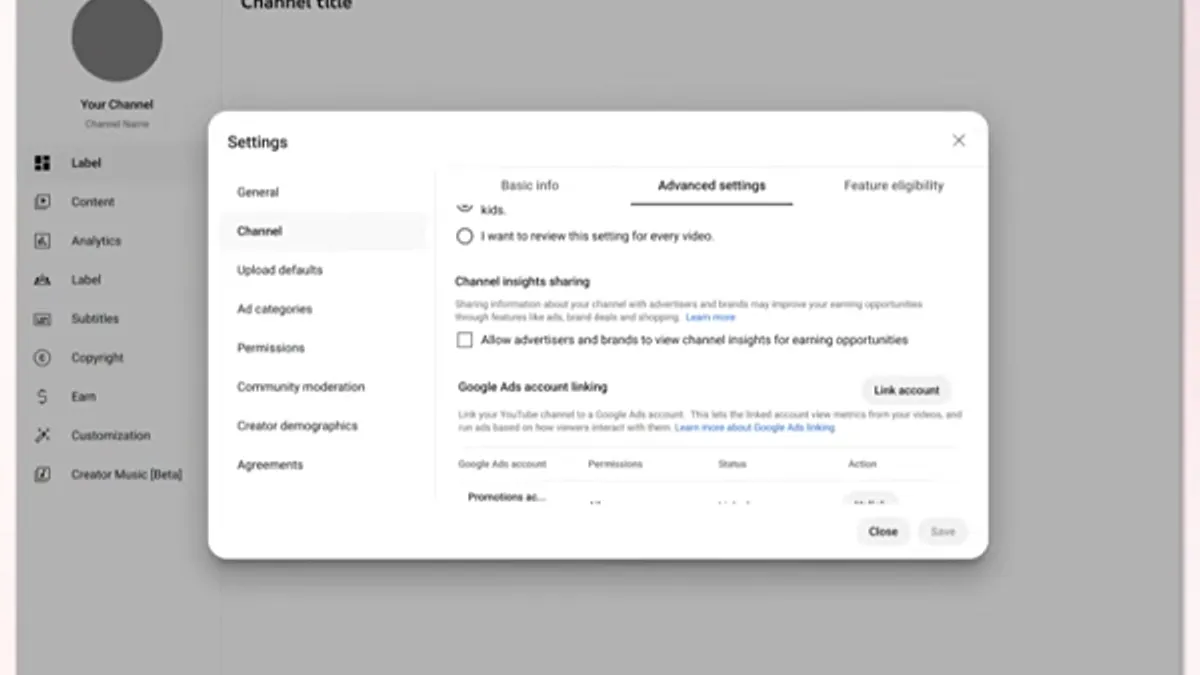Click the dashboard grid icon beside Label
This screenshot has width=1200, height=675.
tap(42, 163)
